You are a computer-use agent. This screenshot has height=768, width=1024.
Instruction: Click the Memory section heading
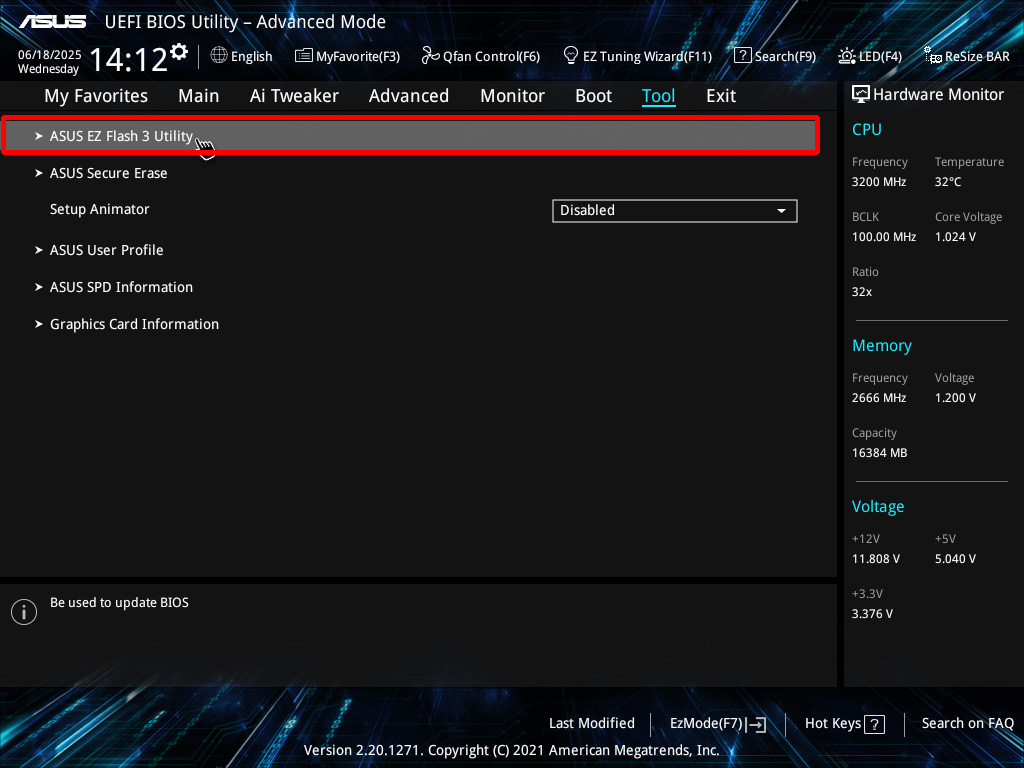882,345
